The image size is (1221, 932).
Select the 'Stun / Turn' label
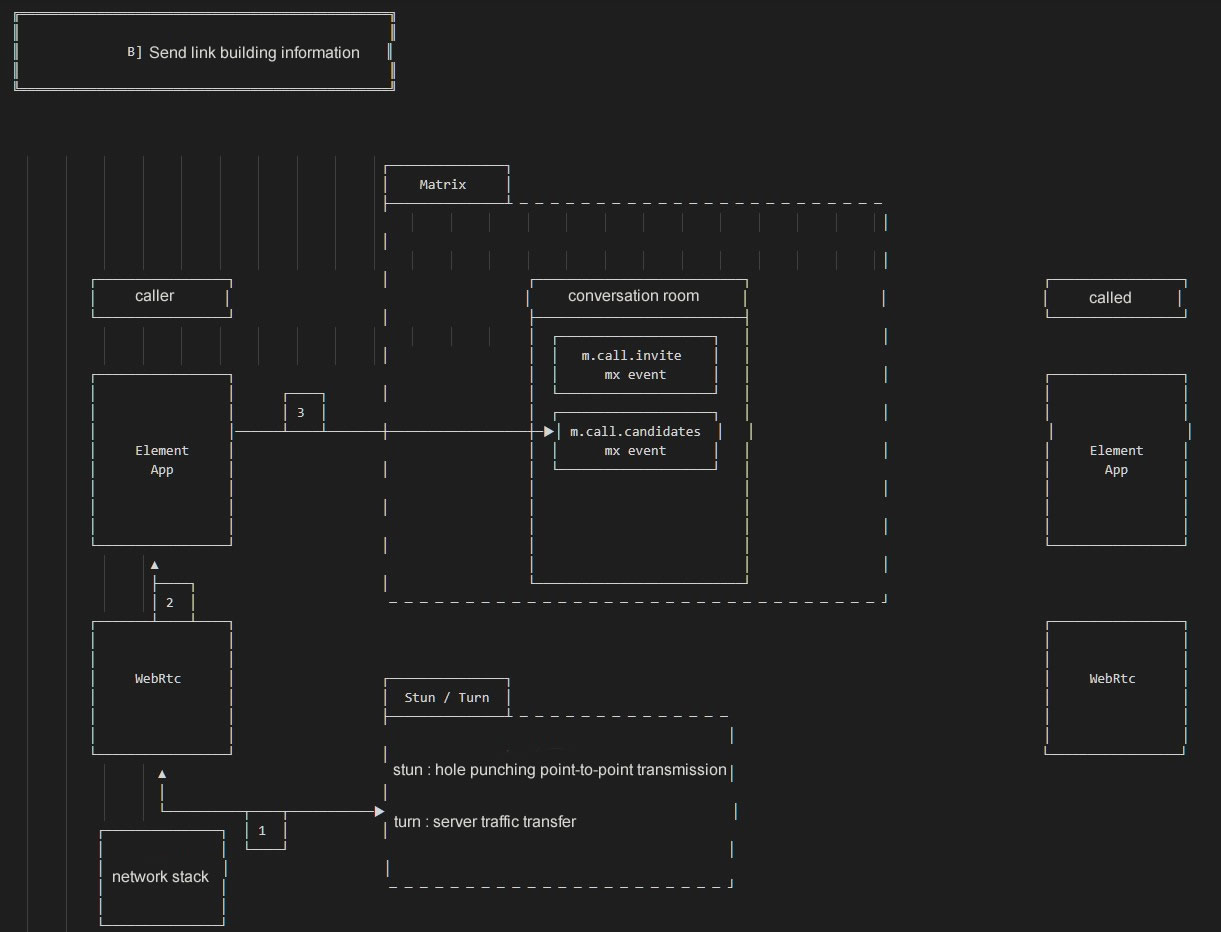(447, 697)
